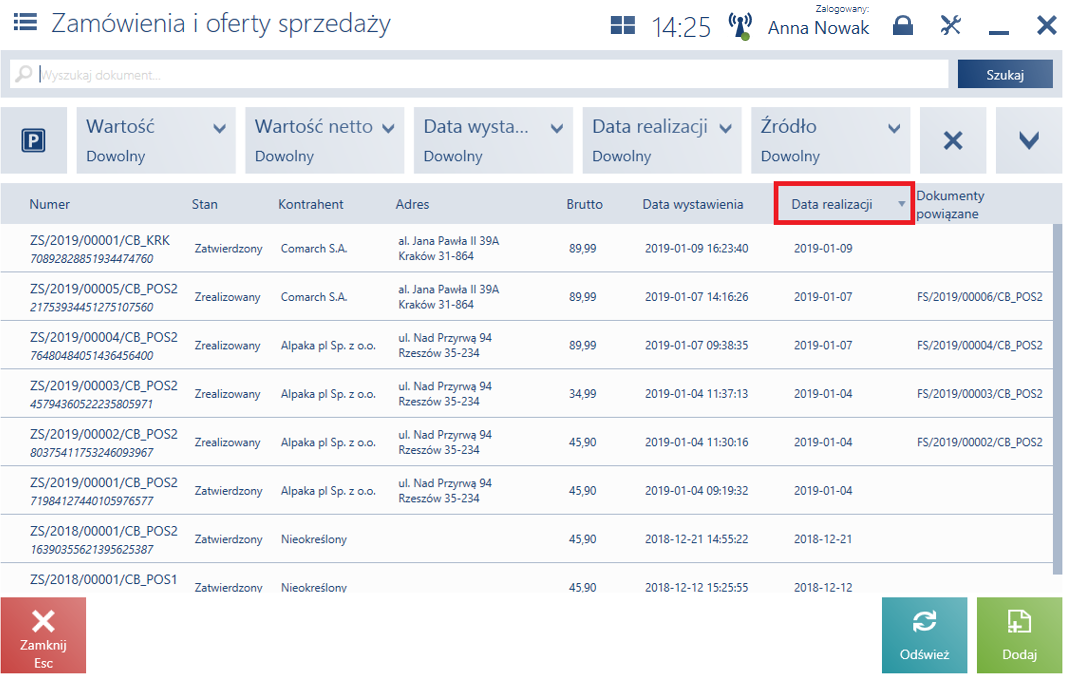Viewport: 1067px width, 675px height.
Task: Sort by the Numer column header
Action: 50,204
